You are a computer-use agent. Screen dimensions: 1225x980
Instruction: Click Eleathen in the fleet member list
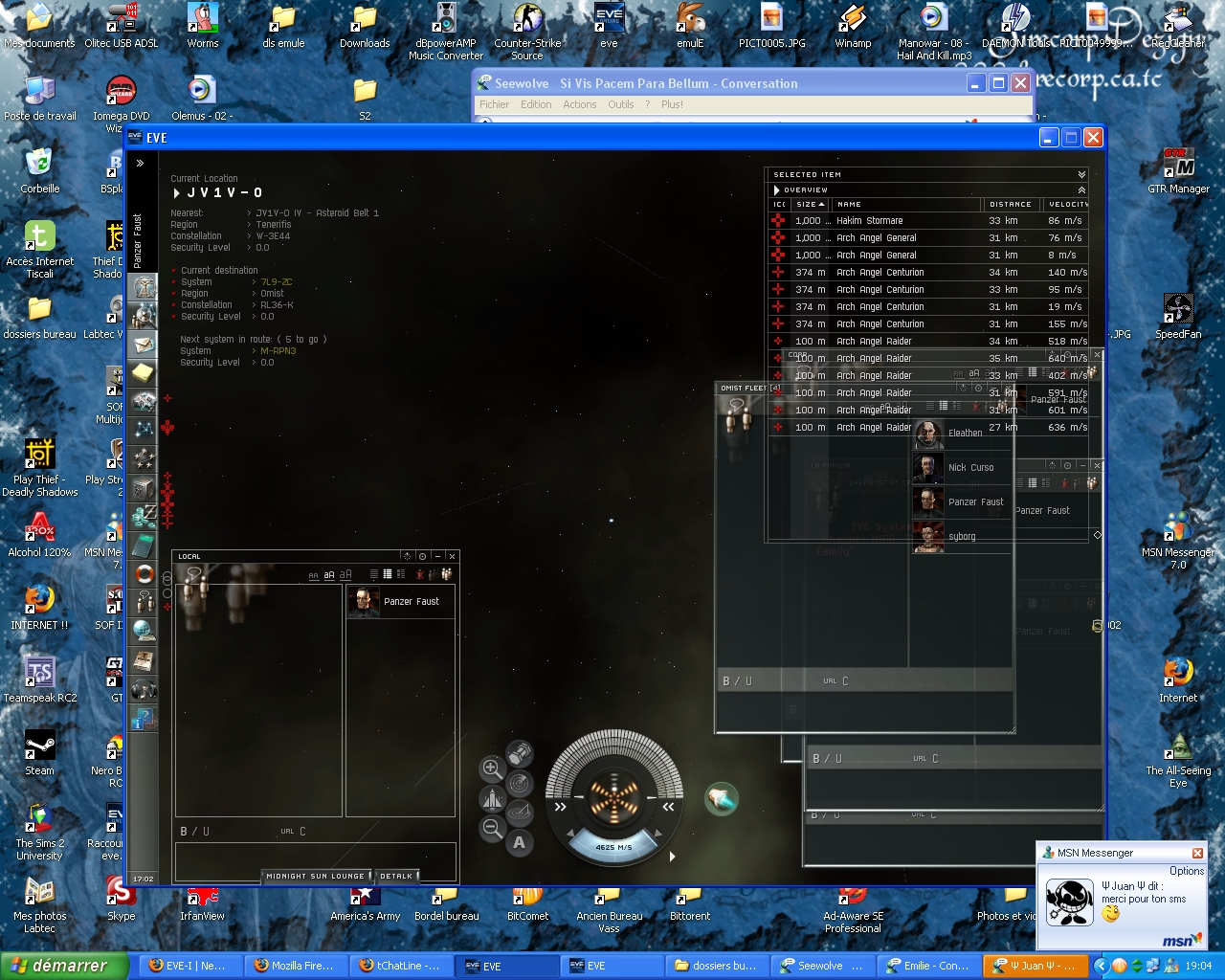point(962,434)
